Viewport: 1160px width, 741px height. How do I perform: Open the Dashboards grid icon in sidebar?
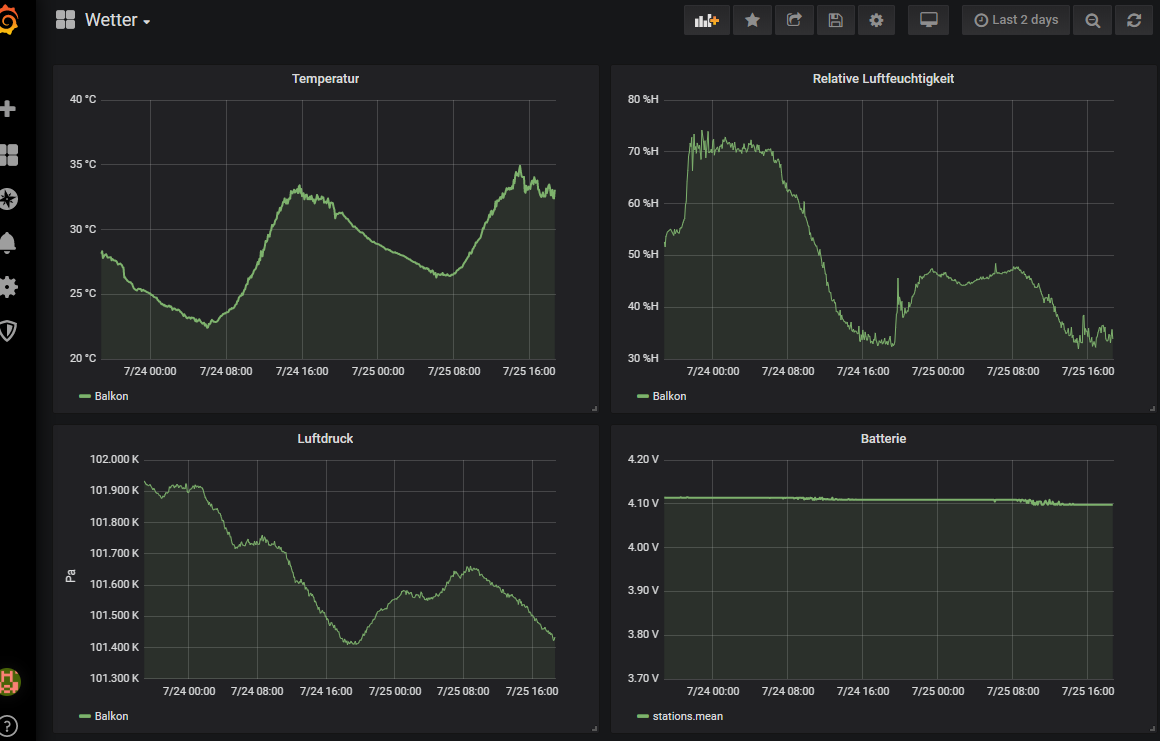pos(8,155)
